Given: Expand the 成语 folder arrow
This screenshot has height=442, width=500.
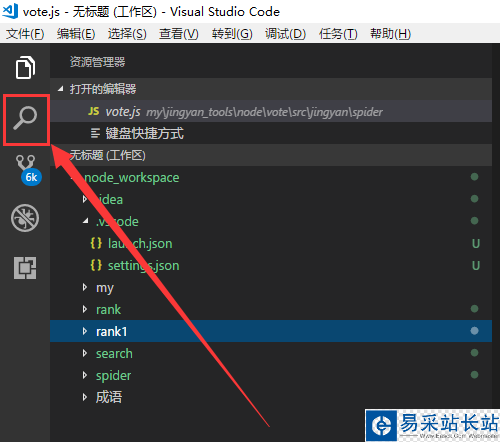Looking at the screenshot, I should (85, 397).
